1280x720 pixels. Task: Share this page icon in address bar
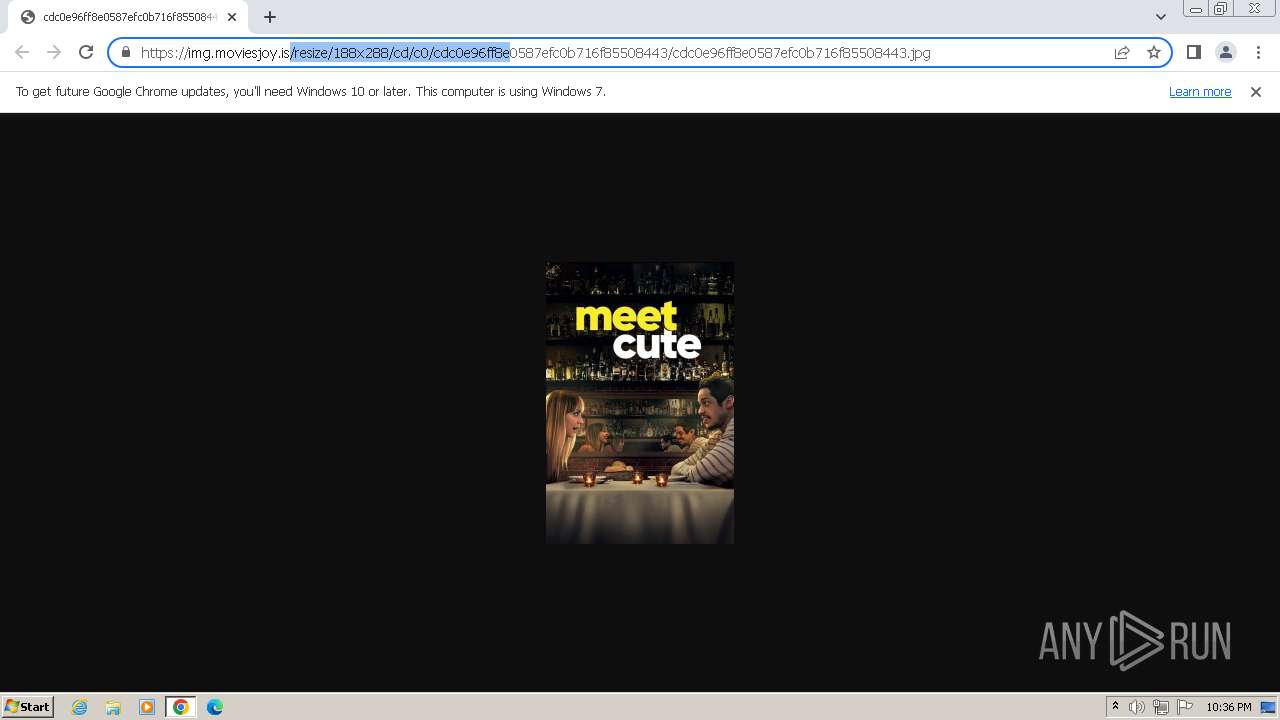tap(1122, 52)
